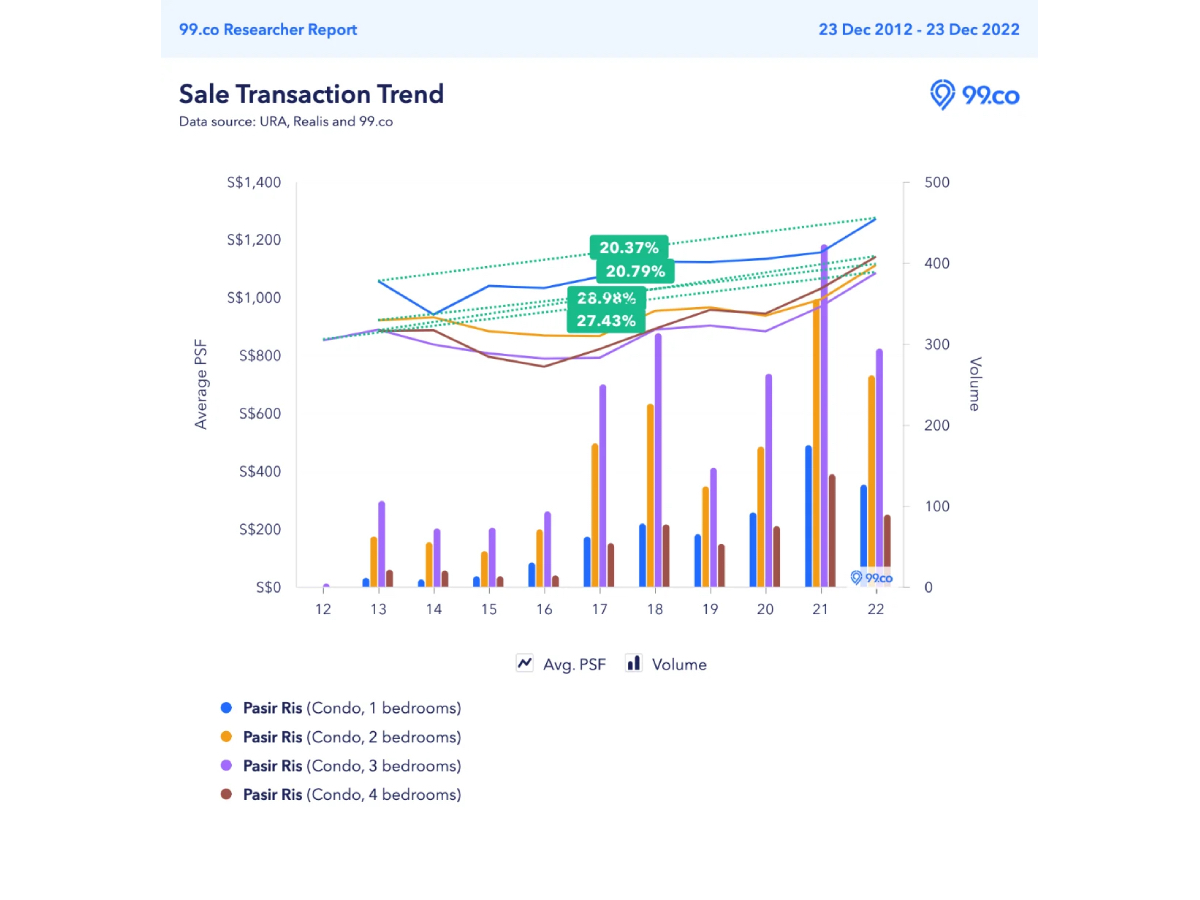Click the purple dot for 3 bedrooms

click(x=226, y=766)
